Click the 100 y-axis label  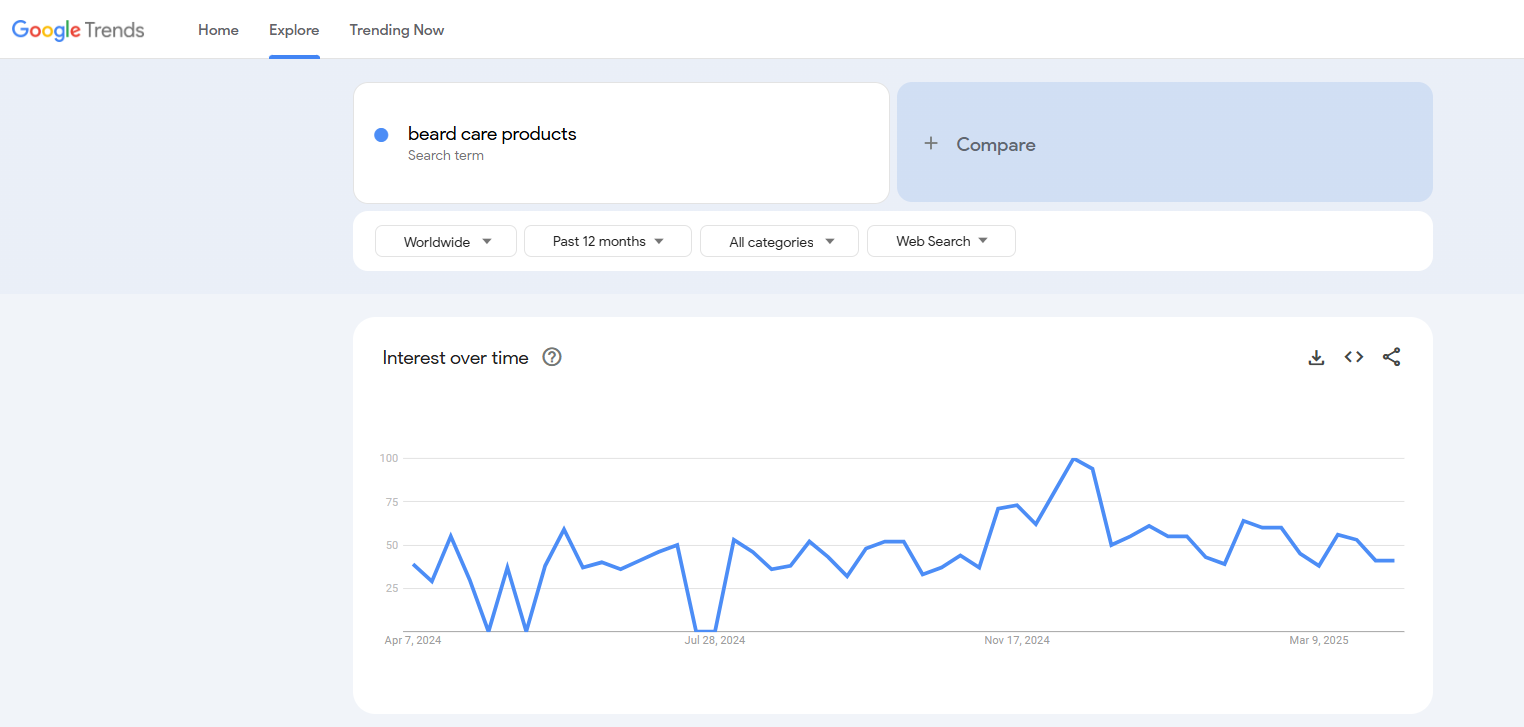(x=389, y=458)
